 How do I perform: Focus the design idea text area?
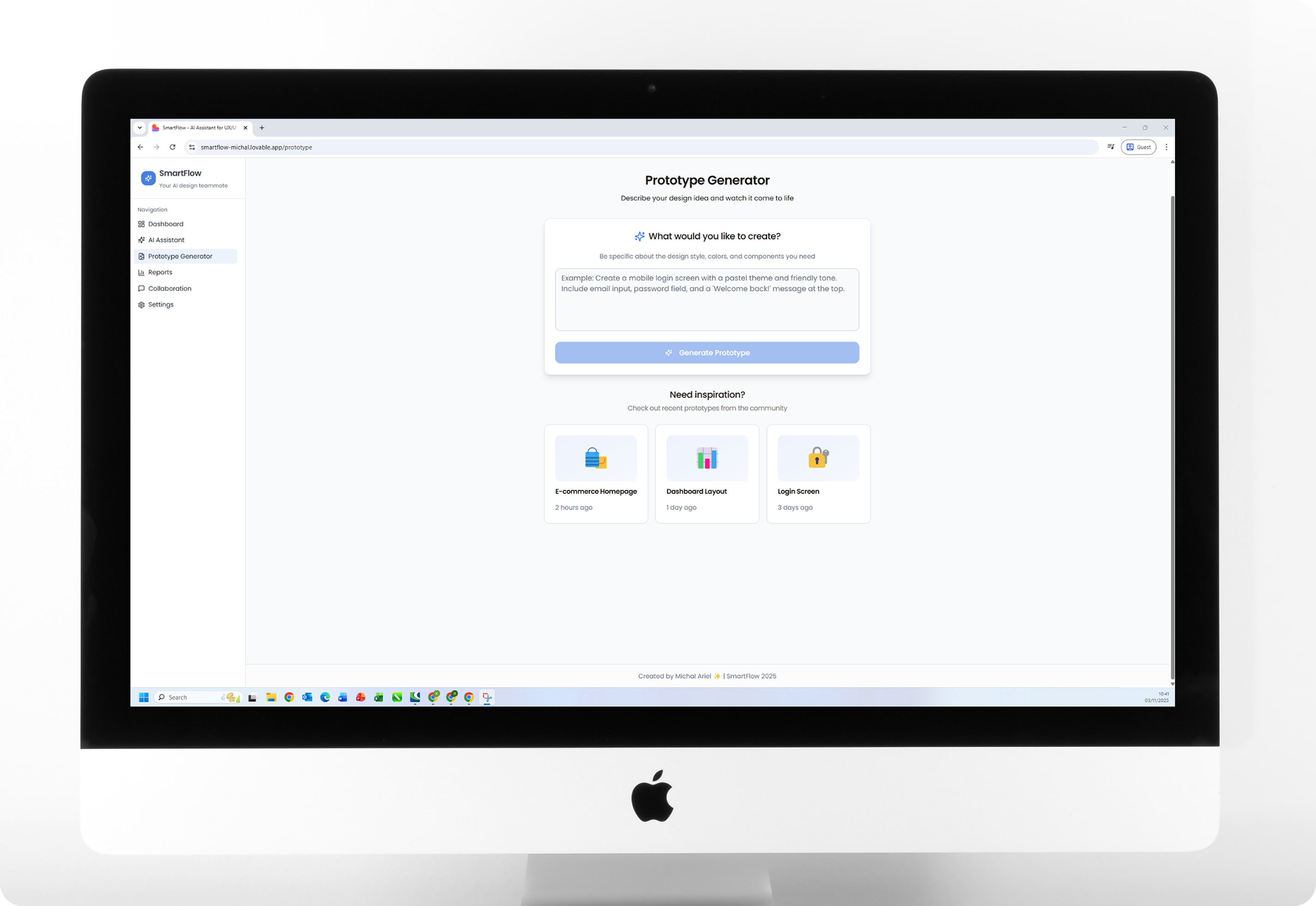[x=707, y=300]
